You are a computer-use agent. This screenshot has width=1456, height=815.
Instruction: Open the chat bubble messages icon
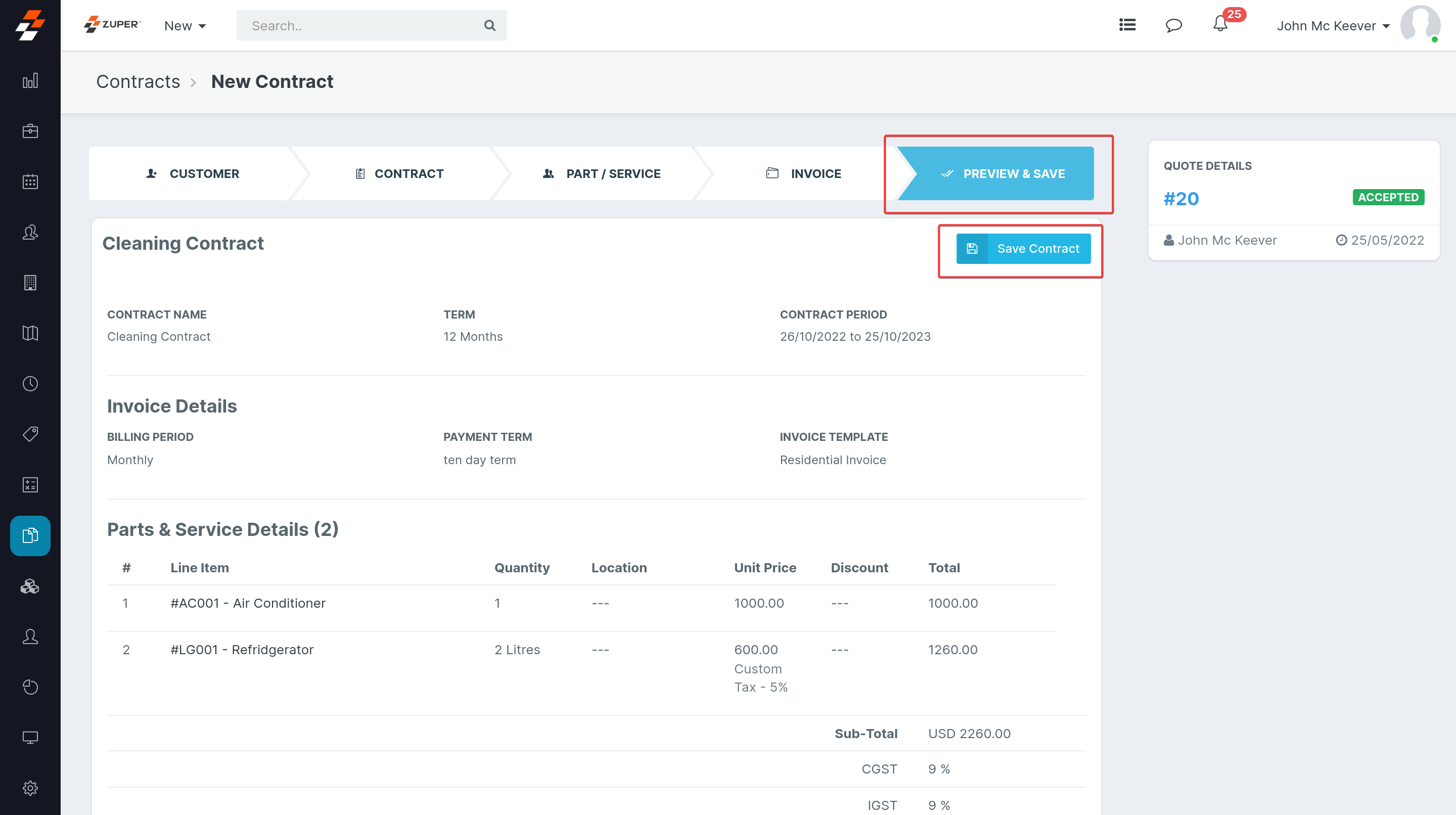point(1173,25)
